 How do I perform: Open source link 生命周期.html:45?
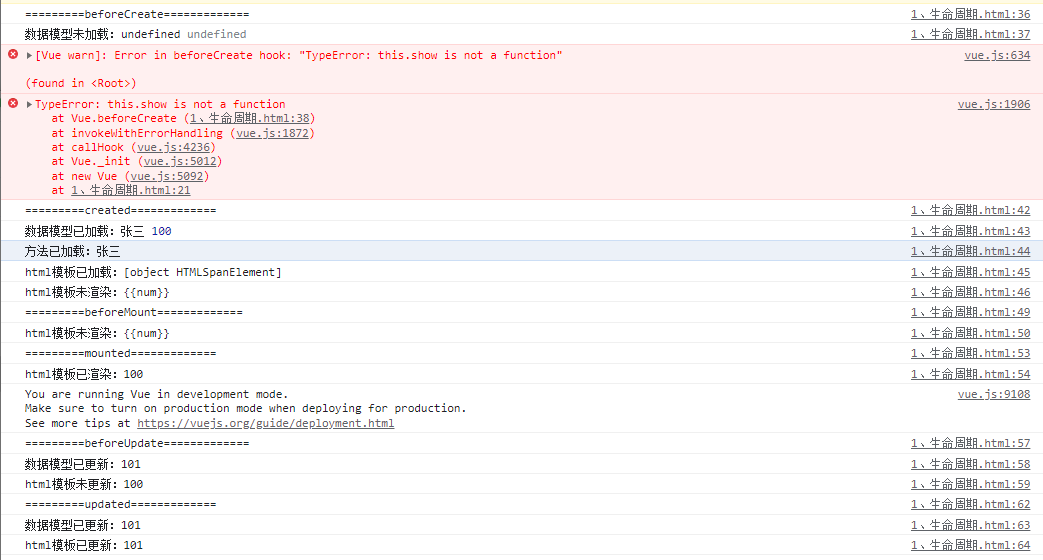coord(970,272)
